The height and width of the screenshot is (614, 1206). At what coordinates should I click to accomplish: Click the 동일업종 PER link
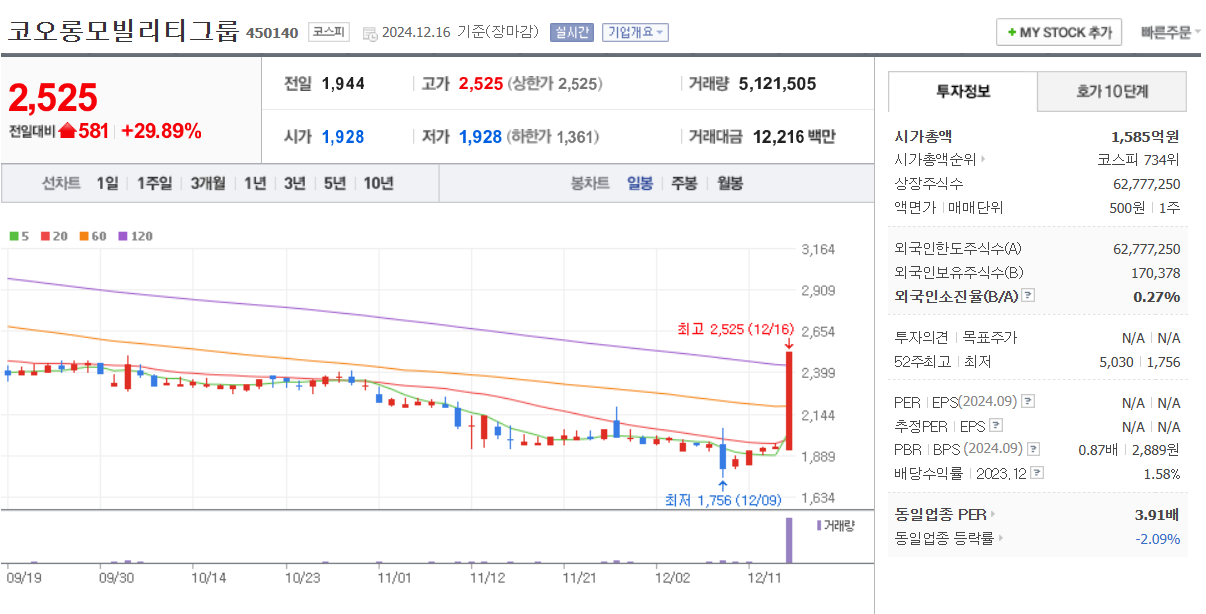(x=940, y=515)
